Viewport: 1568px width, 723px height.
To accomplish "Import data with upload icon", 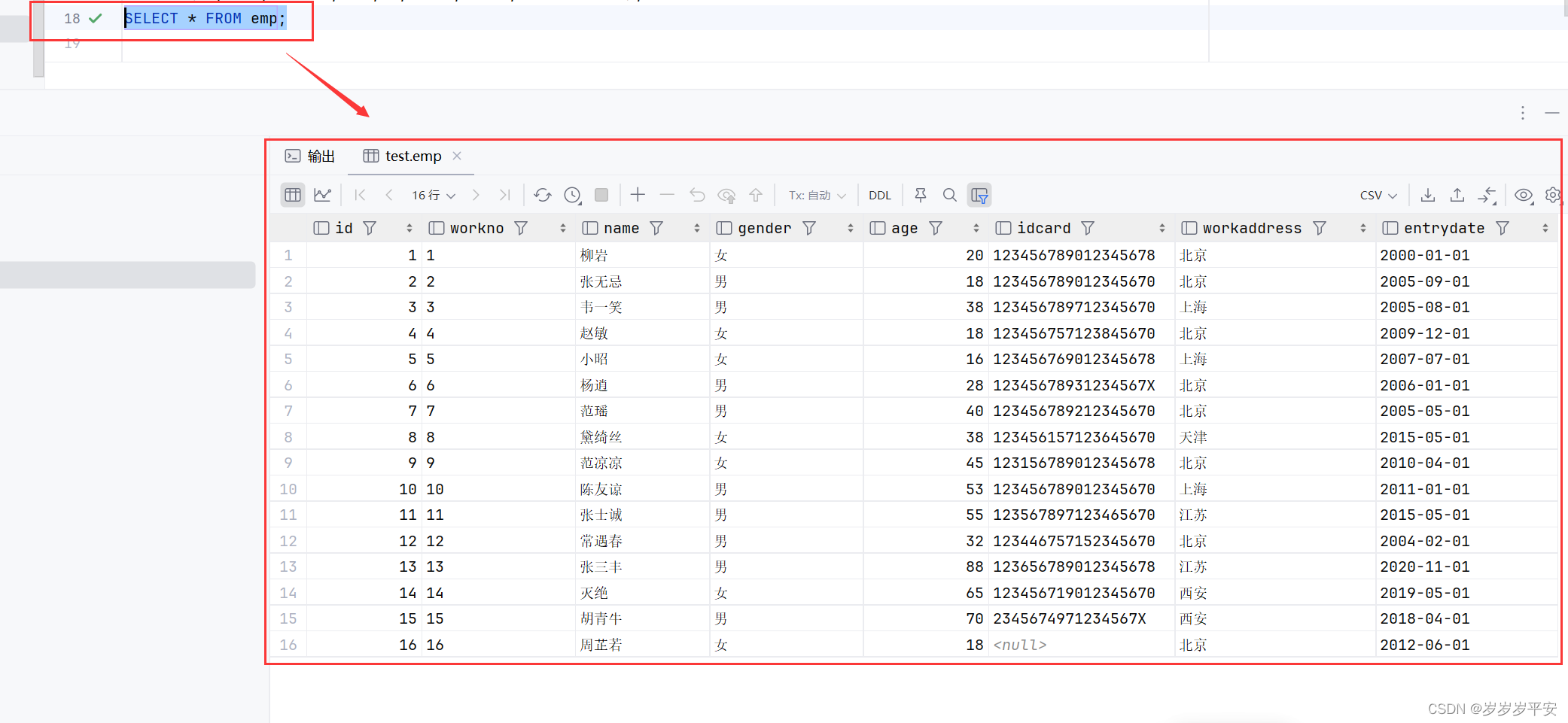I will (1457, 195).
